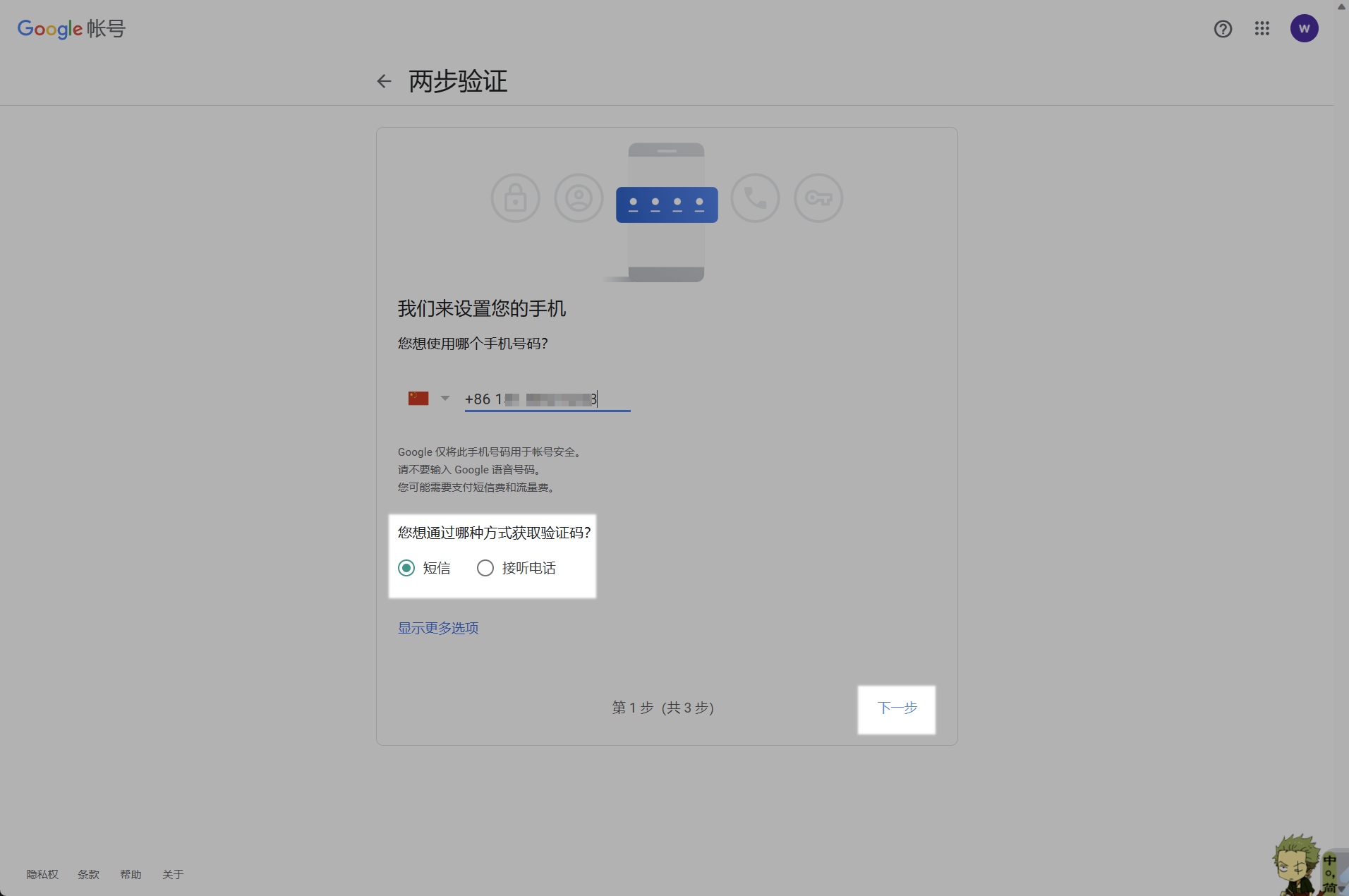Select the 短信 radio option
This screenshot has height=896, width=1349.
pyautogui.click(x=406, y=568)
